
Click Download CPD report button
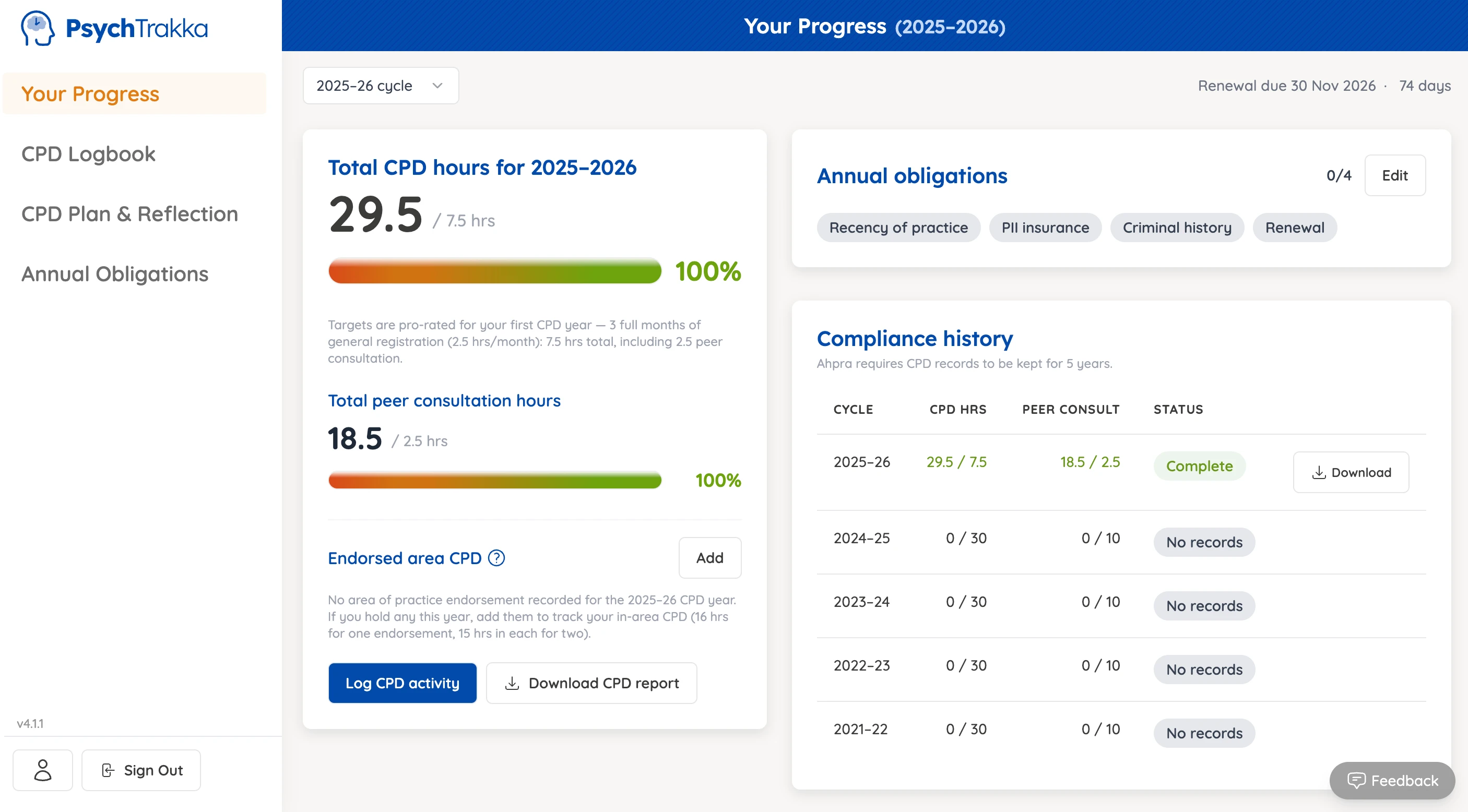click(x=591, y=683)
